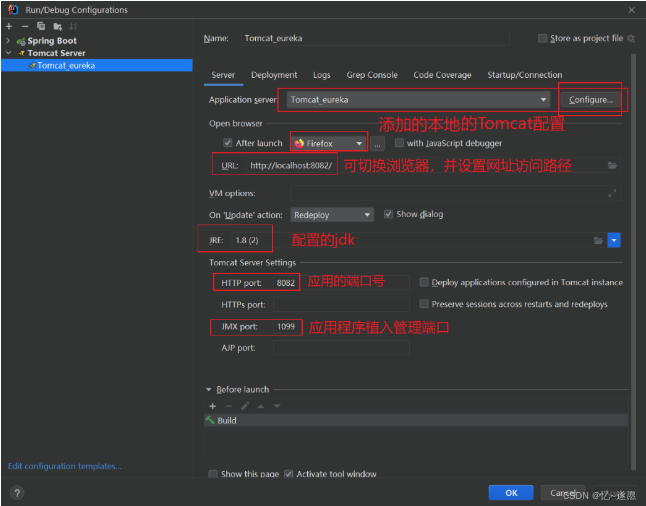Collapse the Tomcat Server tree node
The height and width of the screenshot is (506, 646).
pyautogui.click(x=8, y=53)
